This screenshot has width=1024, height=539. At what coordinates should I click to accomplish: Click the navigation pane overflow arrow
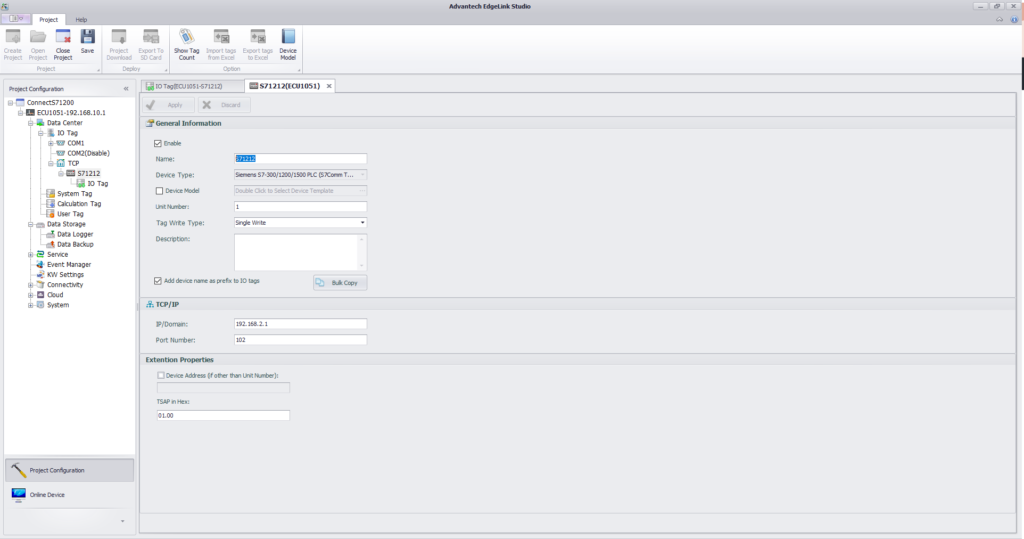[x=123, y=521]
